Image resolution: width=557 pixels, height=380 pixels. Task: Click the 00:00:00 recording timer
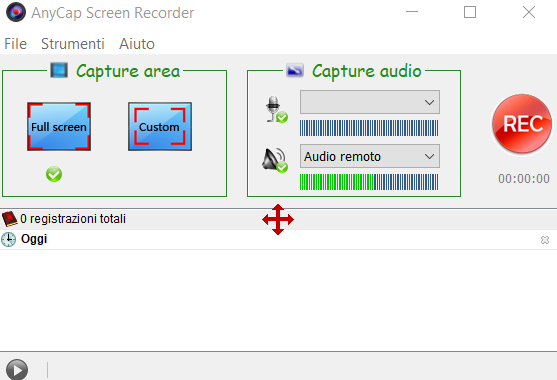(524, 179)
